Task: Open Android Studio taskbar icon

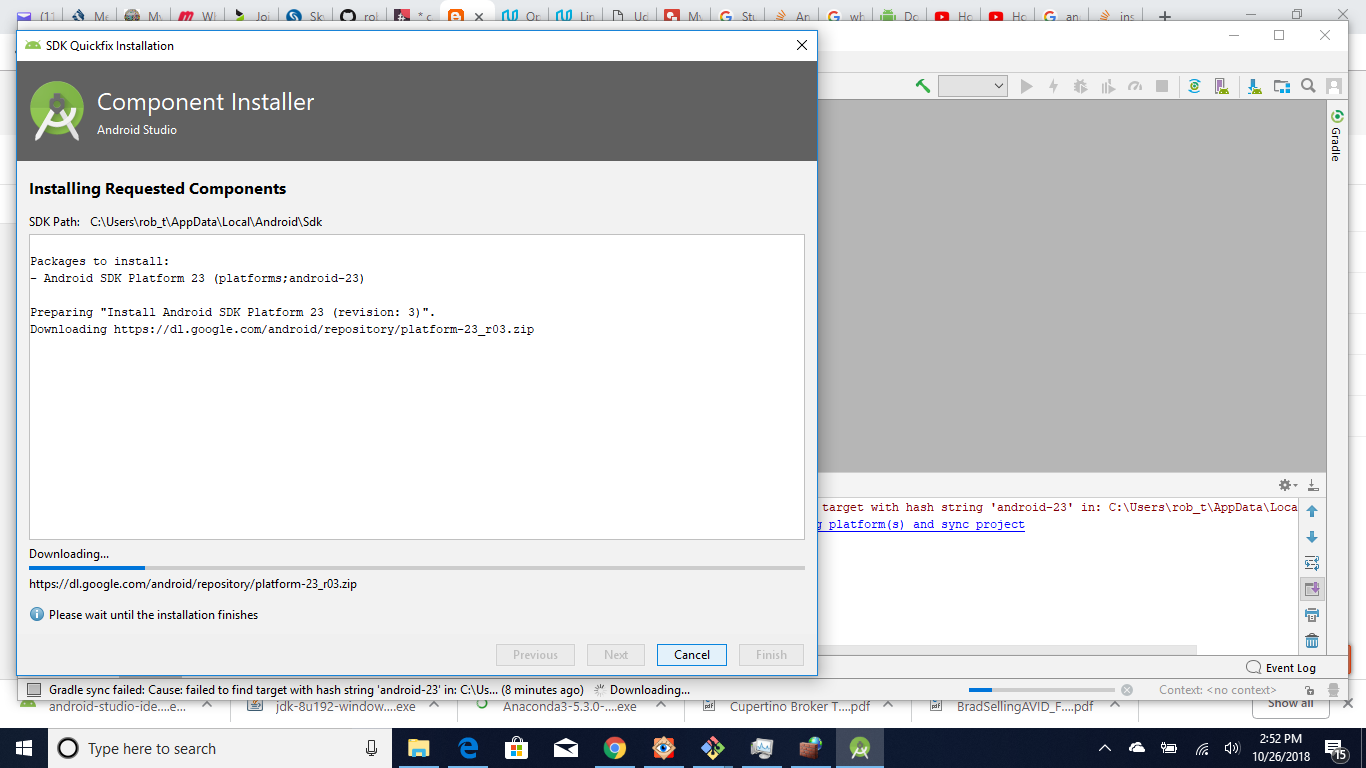Action: click(x=859, y=748)
